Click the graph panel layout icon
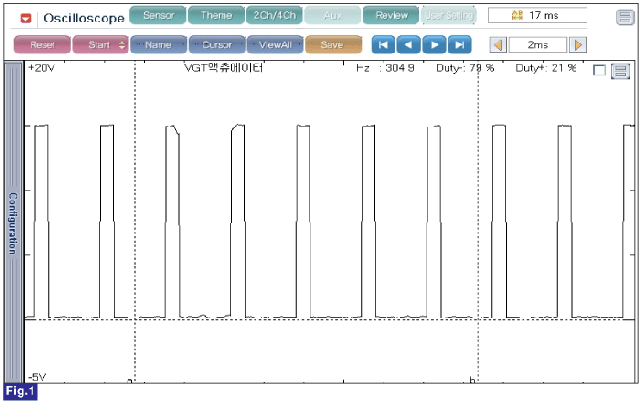 point(620,71)
